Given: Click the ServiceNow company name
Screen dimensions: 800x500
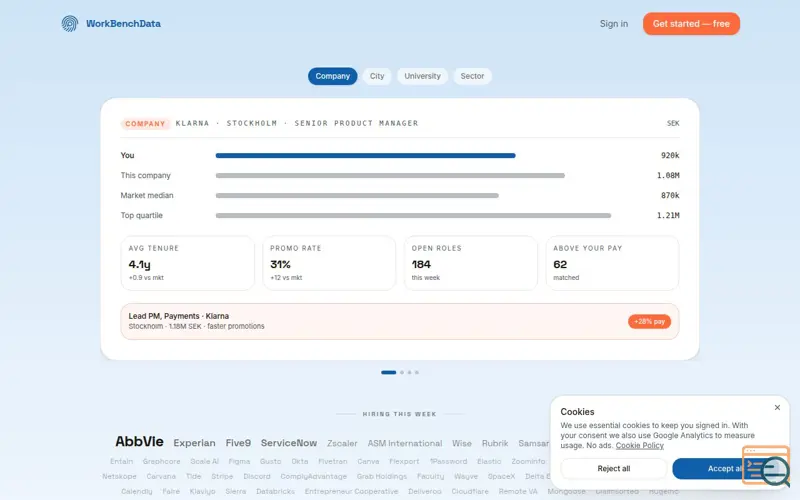Looking at the screenshot, I should (x=289, y=443).
